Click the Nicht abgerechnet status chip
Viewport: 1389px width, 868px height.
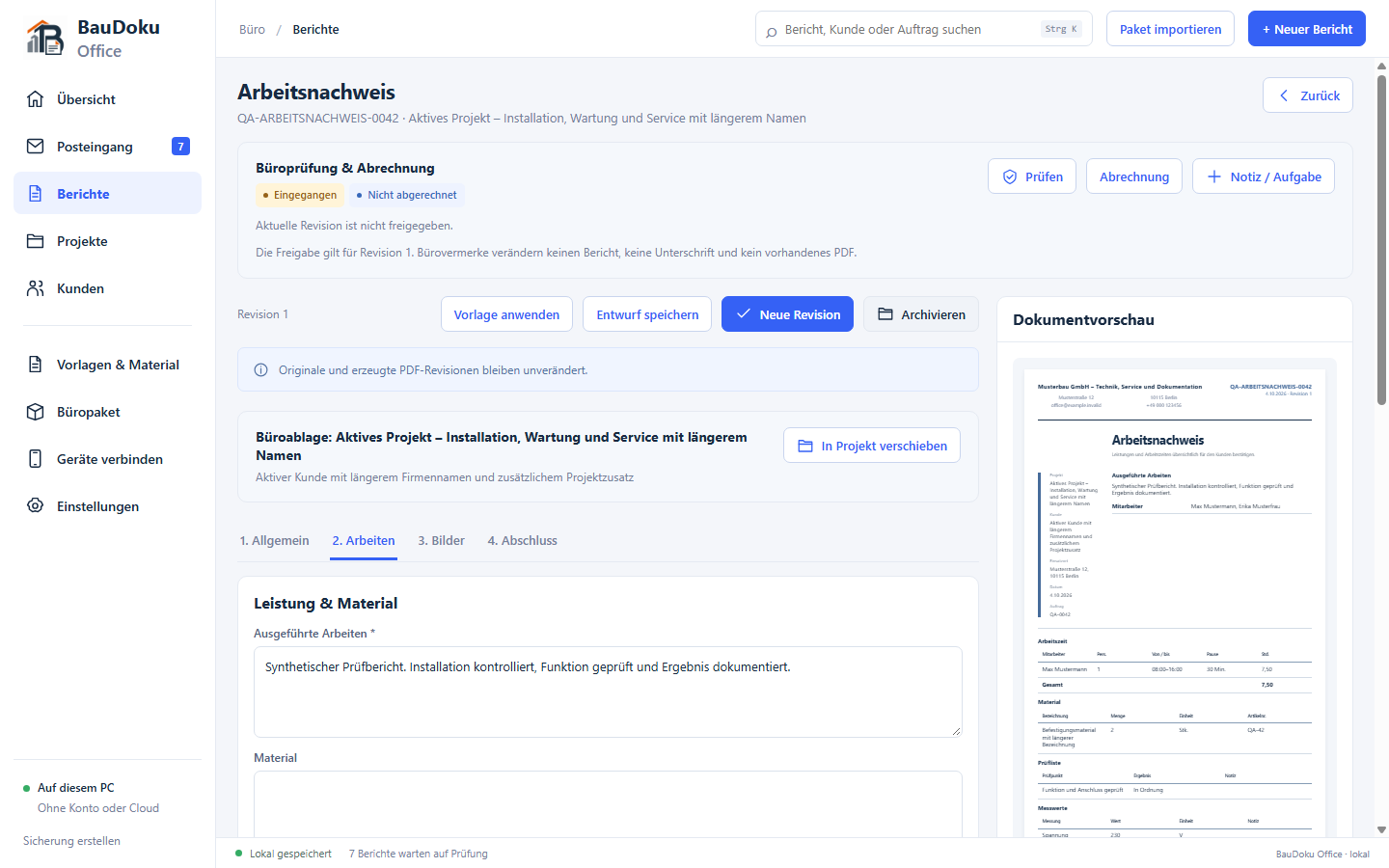point(407,195)
